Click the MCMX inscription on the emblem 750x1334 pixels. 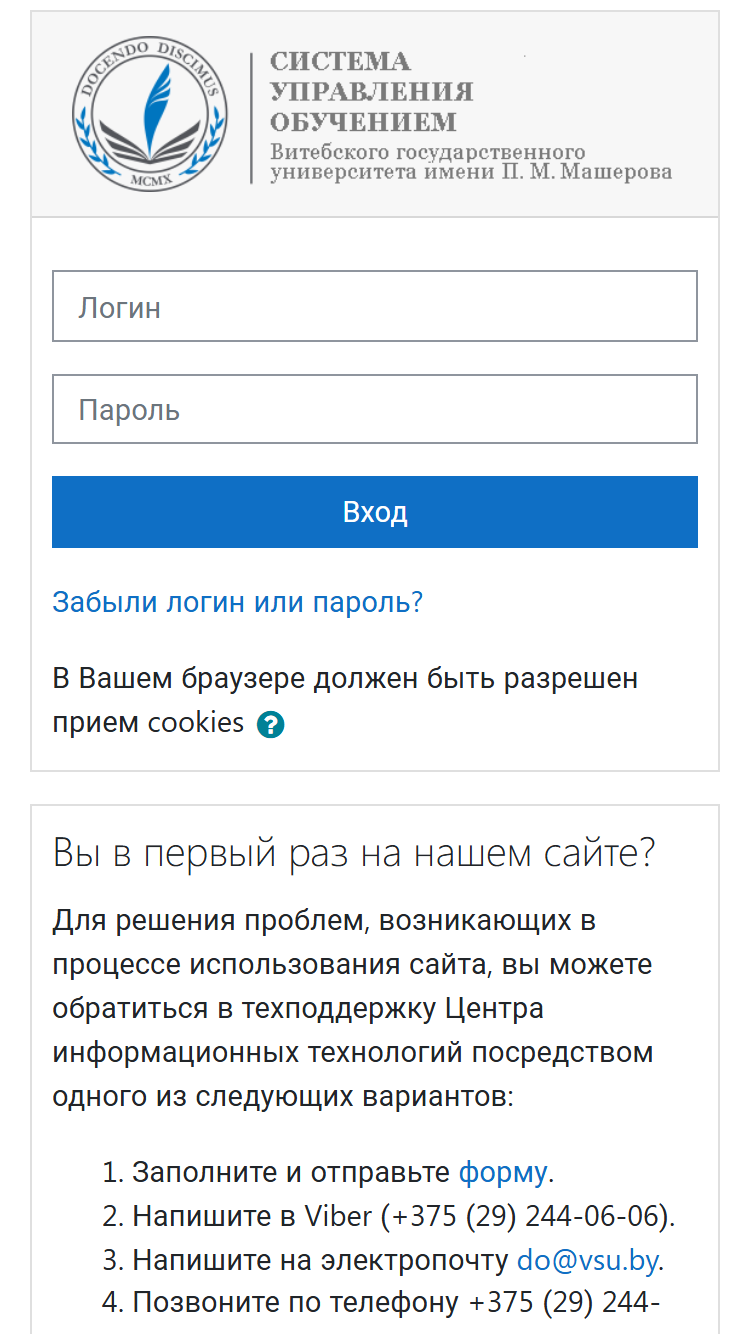(x=150, y=179)
